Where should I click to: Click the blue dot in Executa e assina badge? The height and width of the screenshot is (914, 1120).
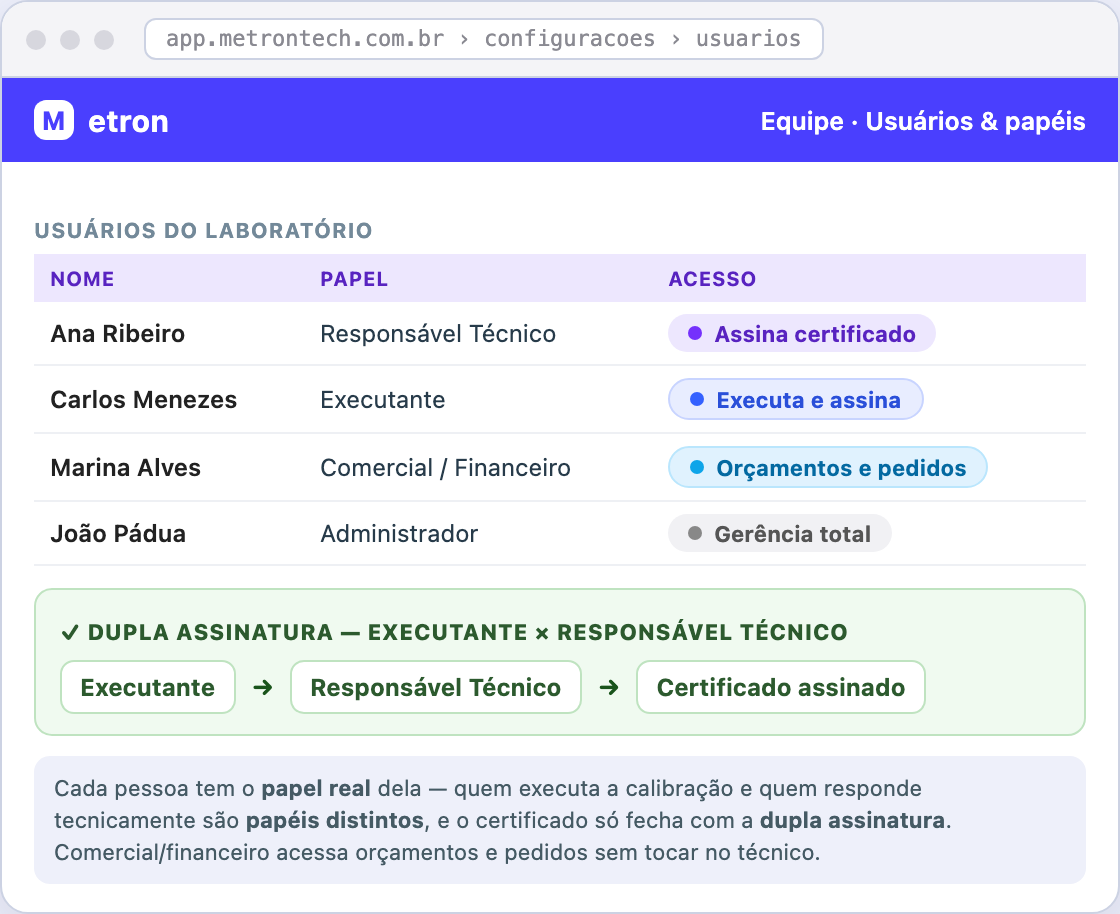pos(697,399)
